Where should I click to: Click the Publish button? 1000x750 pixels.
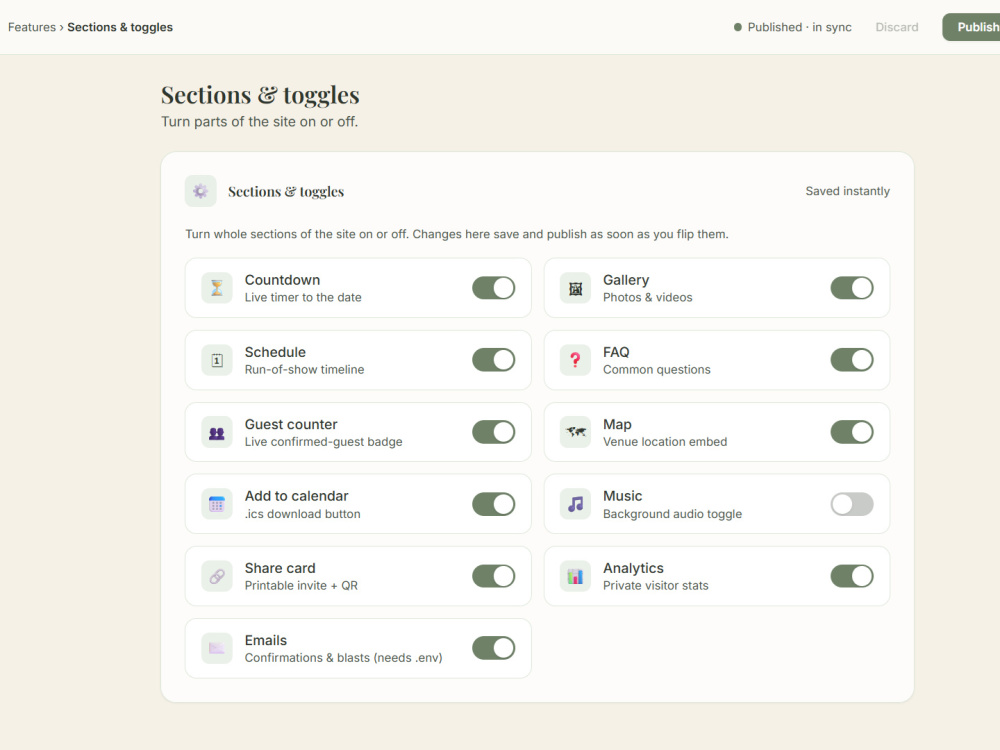971,27
